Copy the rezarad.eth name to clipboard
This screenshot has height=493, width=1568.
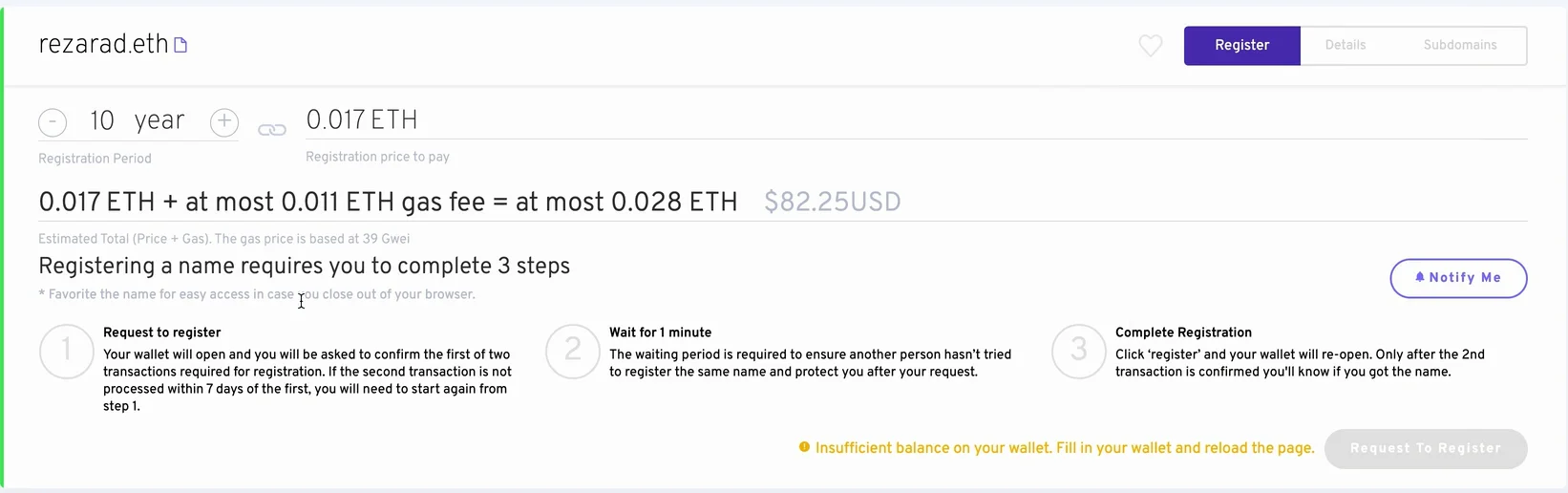[180, 45]
